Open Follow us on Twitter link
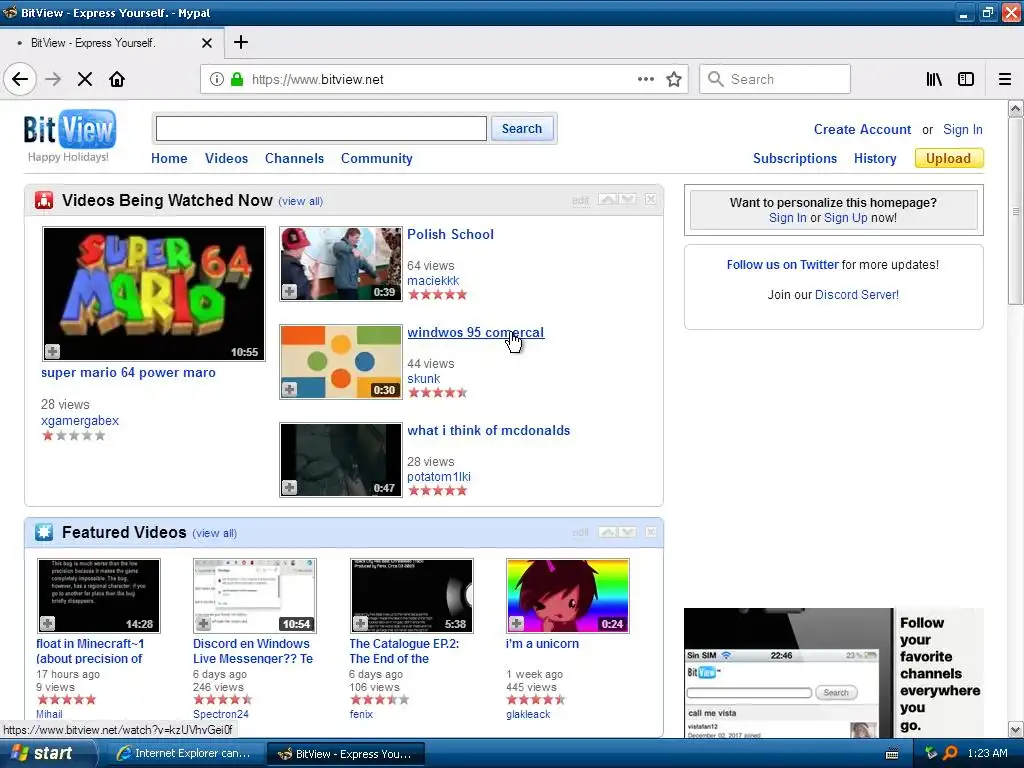 point(782,264)
